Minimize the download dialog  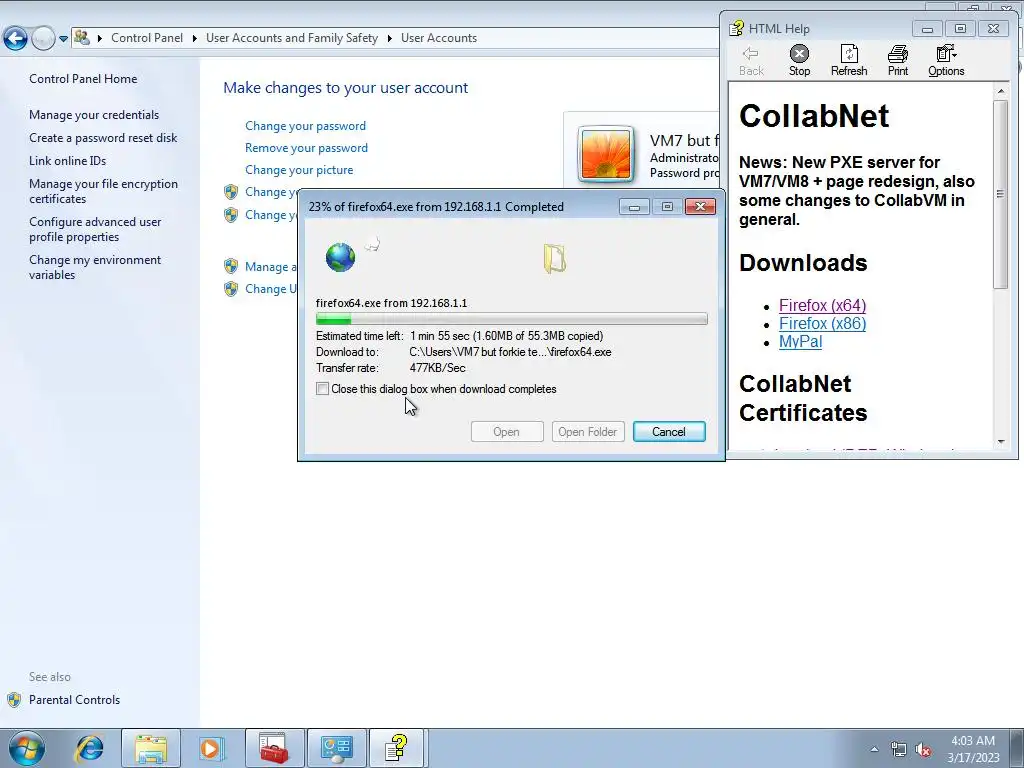point(634,207)
